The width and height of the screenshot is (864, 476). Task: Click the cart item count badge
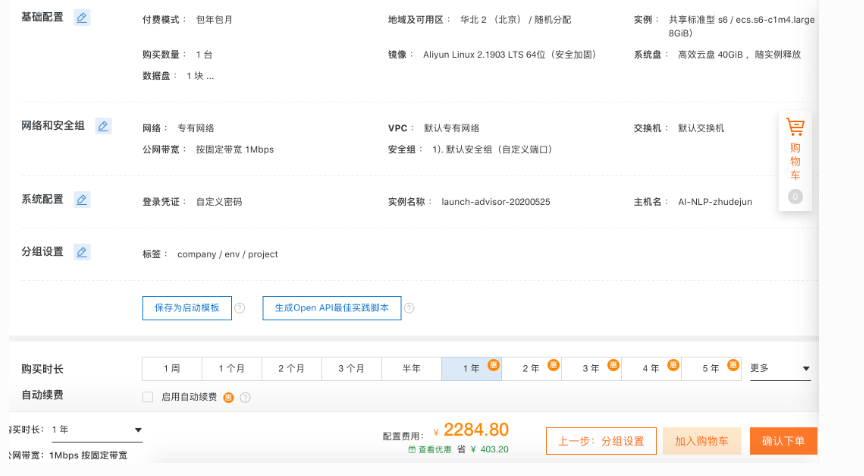(795, 197)
